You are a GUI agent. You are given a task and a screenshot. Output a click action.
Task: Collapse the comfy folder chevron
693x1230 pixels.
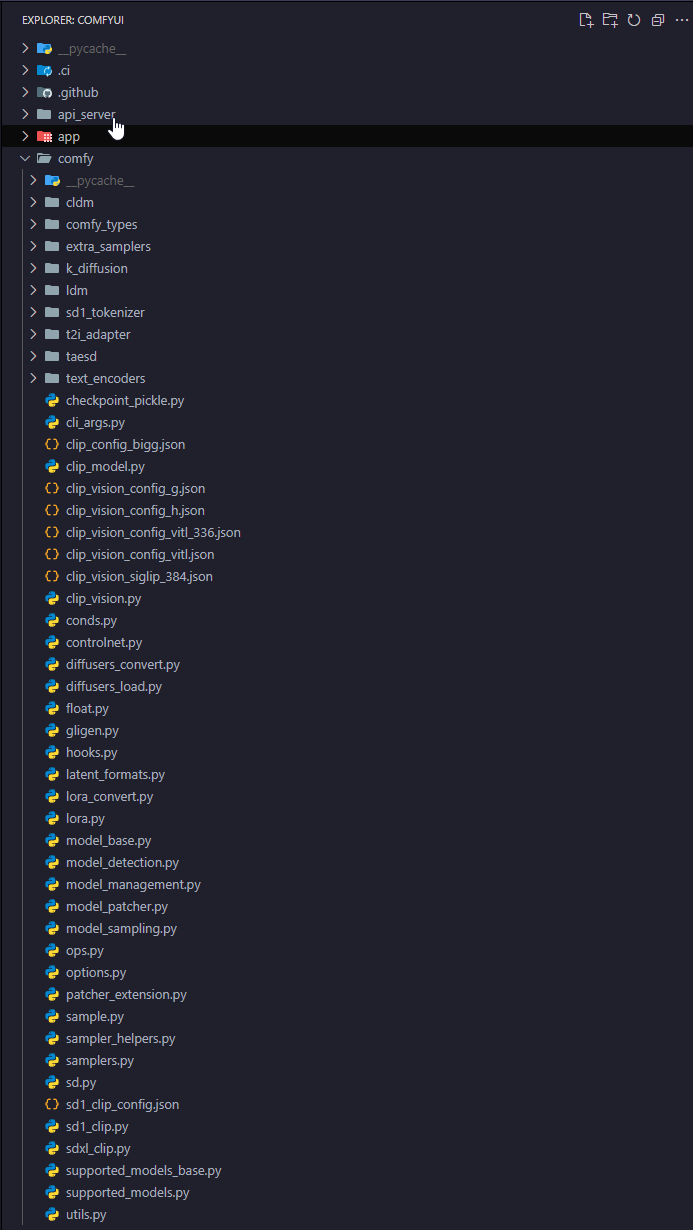[25, 158]
